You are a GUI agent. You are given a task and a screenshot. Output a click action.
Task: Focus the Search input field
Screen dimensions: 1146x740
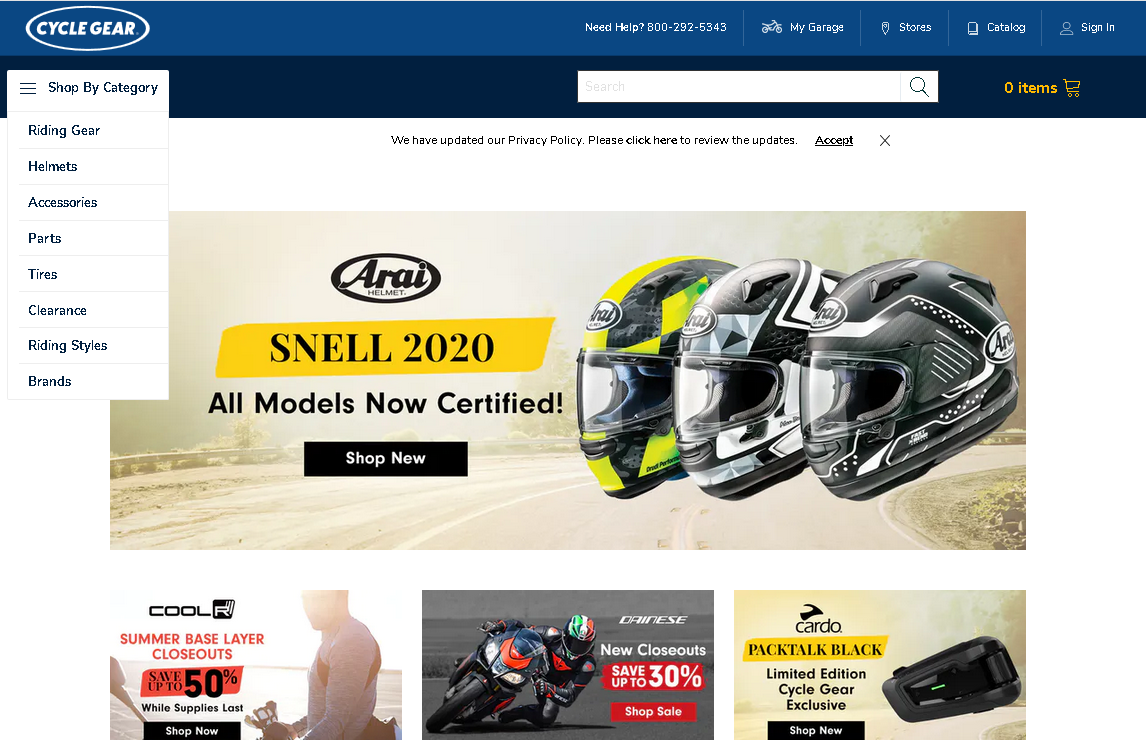pos(739,87)
